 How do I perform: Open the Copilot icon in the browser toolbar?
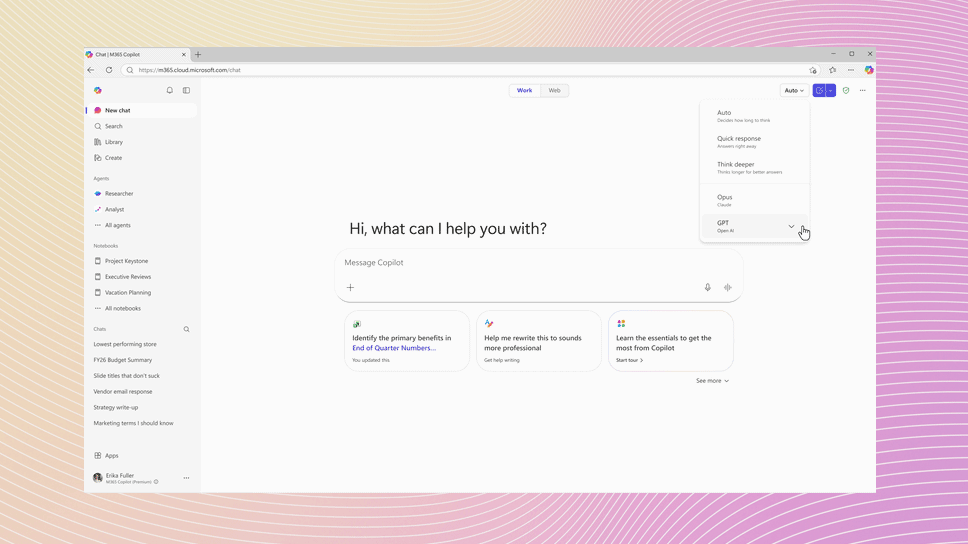pos(869,70)
